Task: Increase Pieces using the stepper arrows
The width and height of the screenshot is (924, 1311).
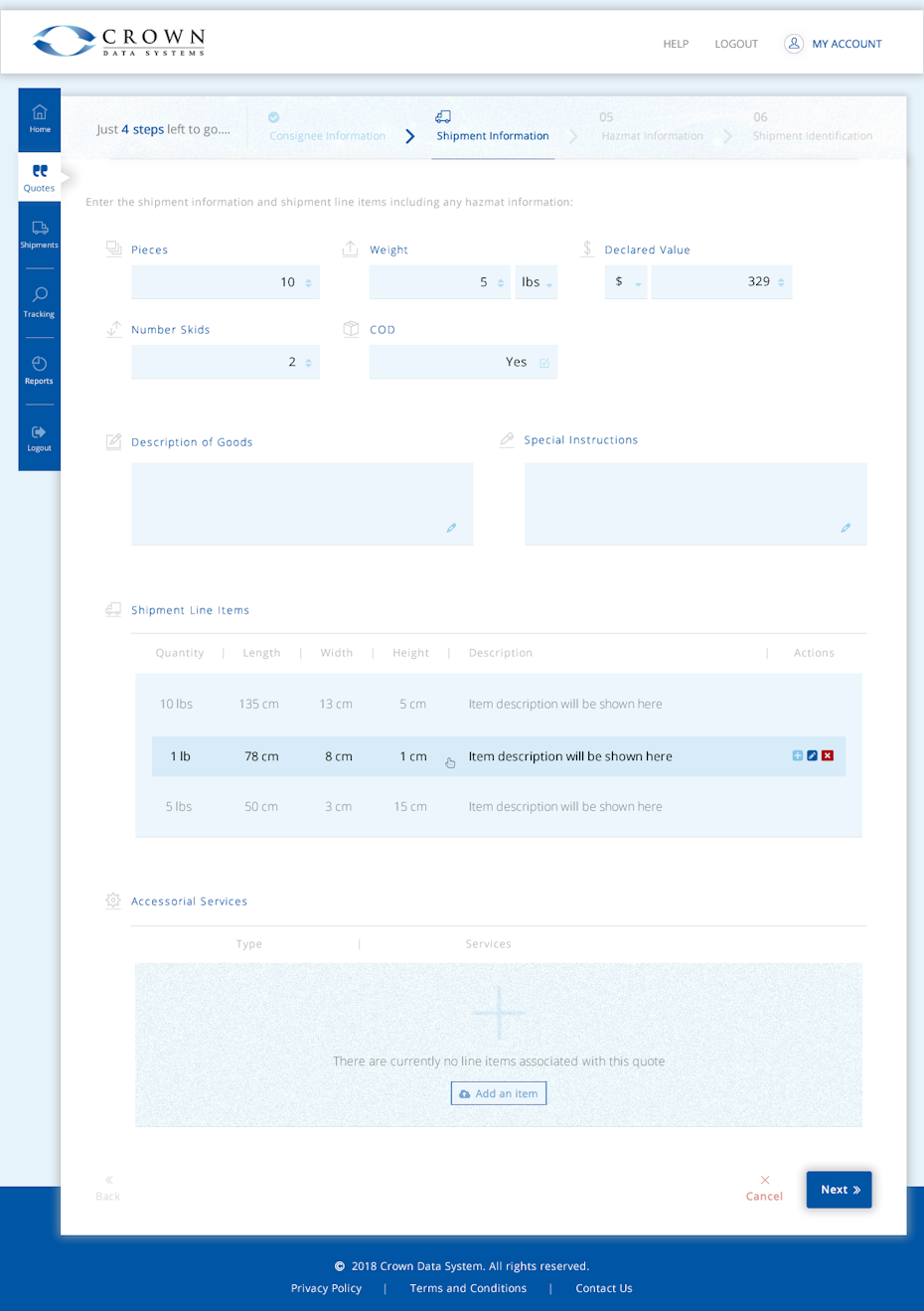Action: 307,282
